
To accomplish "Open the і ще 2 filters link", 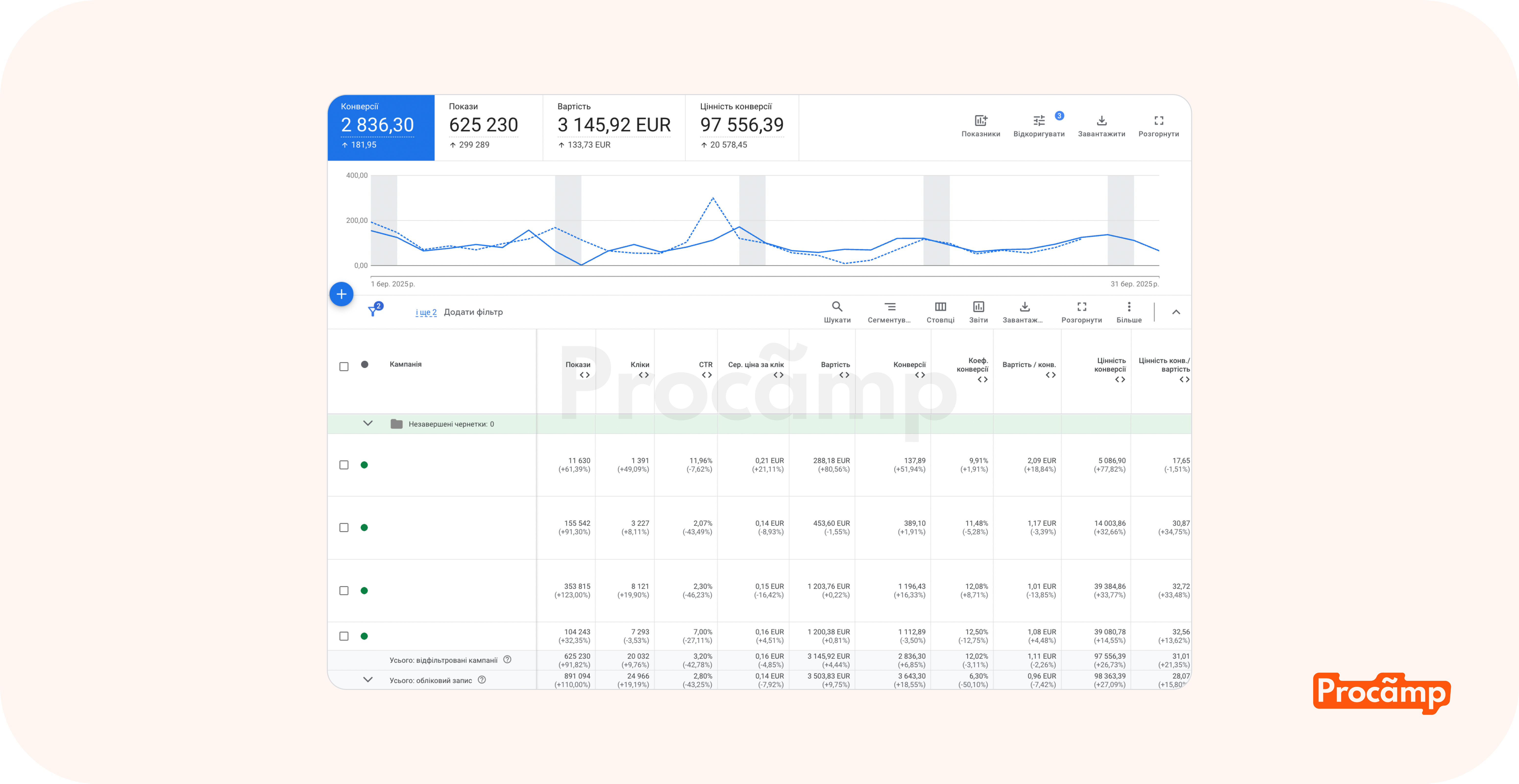I will point(426,312).
